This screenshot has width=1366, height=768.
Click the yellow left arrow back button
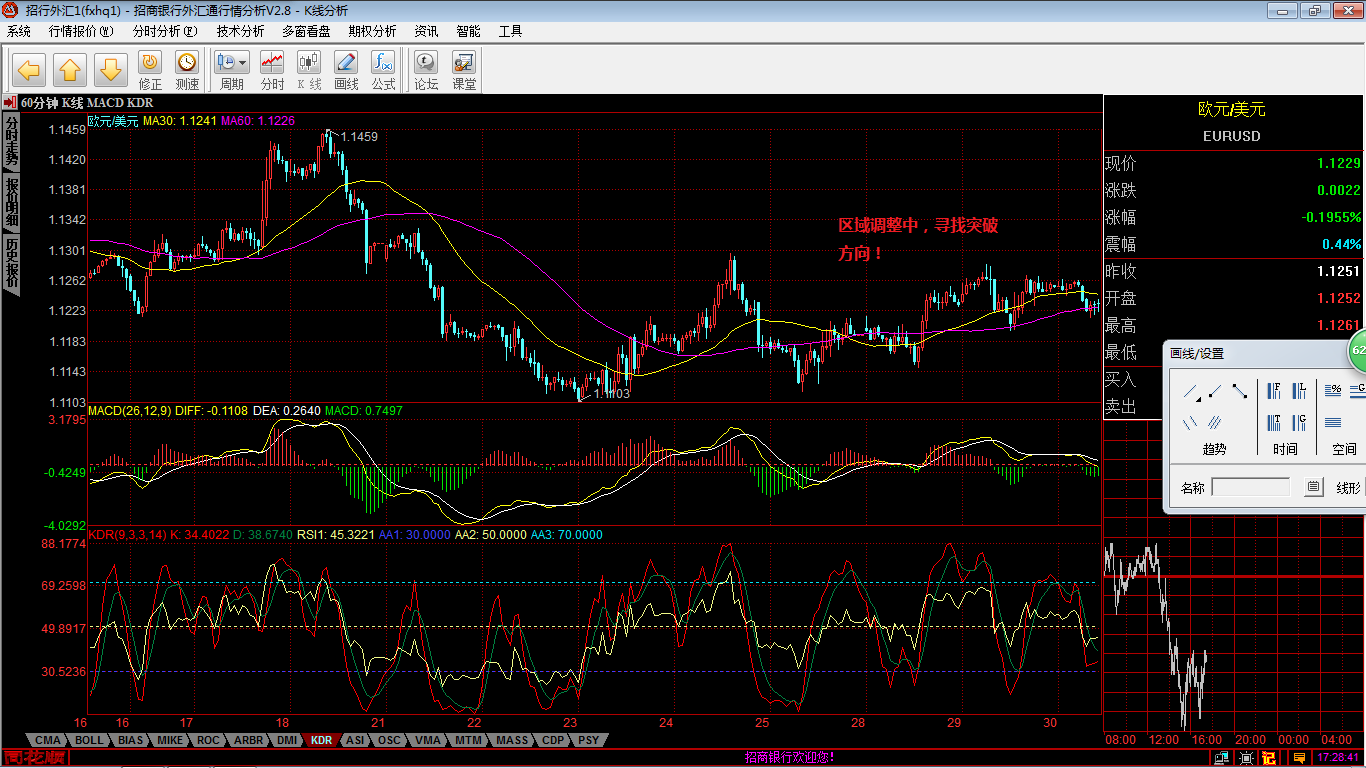click(29, 70)
